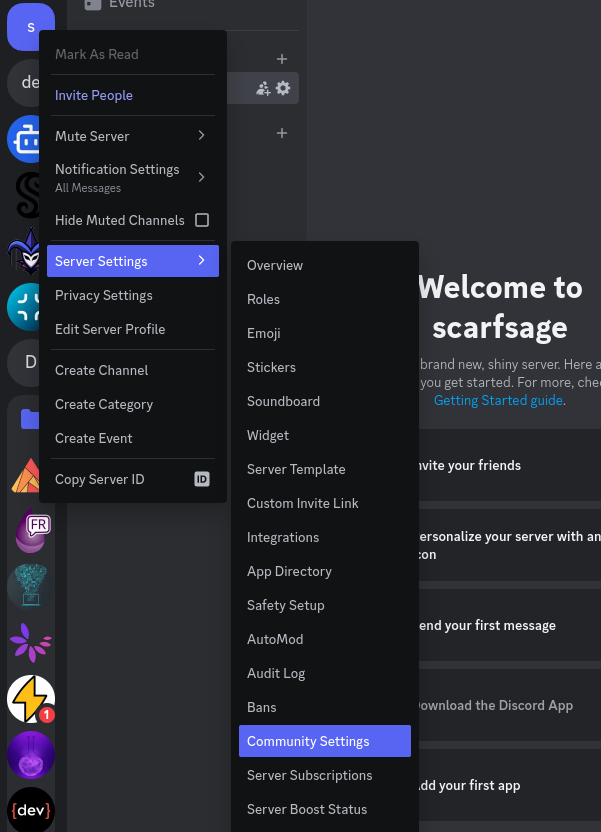Select Create Event
601x832 pixels.
133,438
